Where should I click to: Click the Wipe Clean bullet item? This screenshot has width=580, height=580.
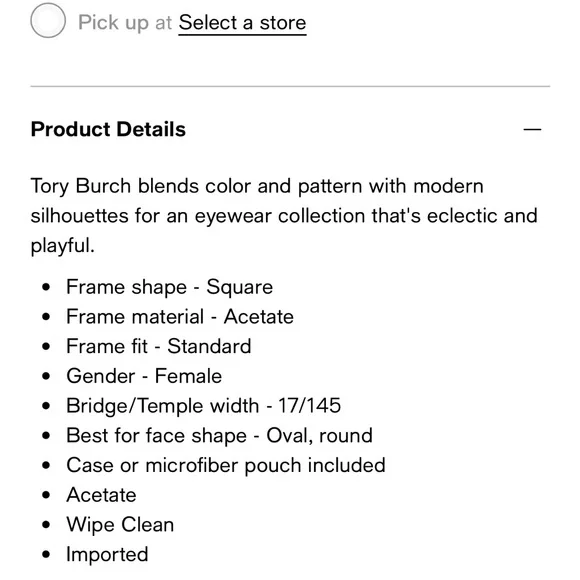tap(120, 525)
